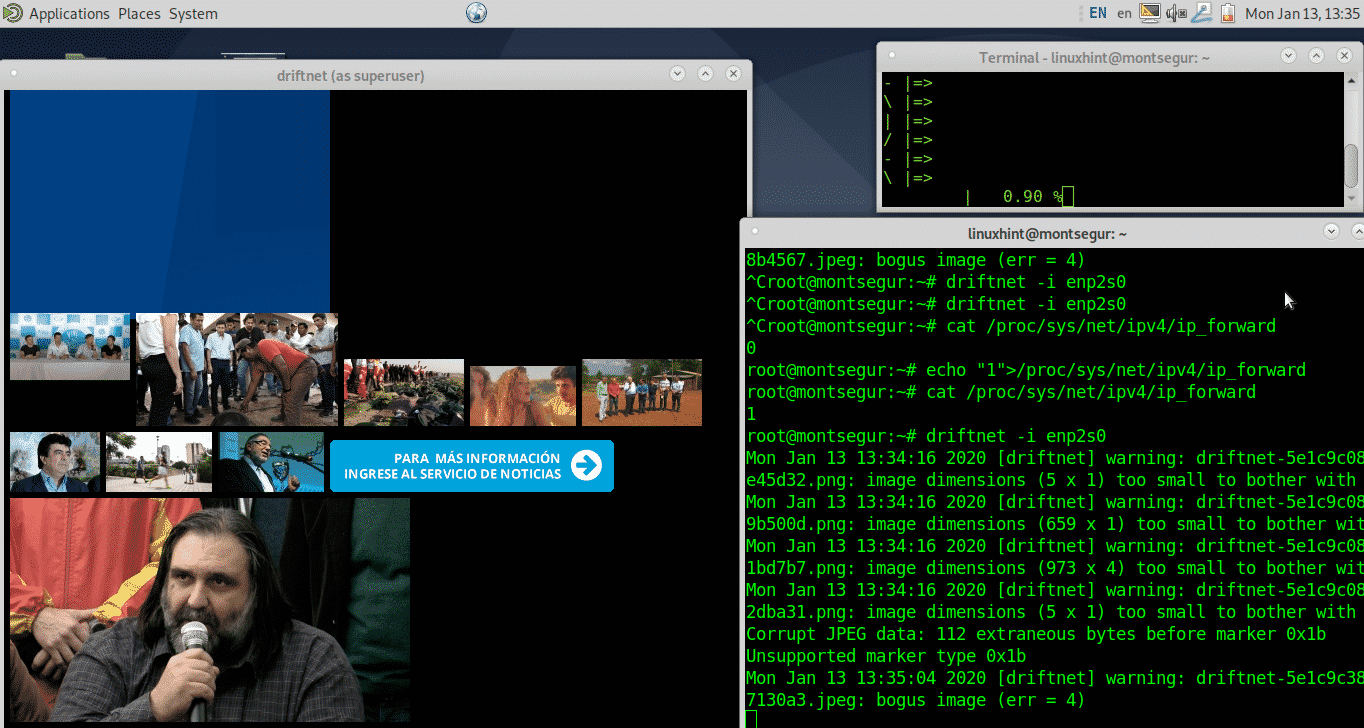Select the large bearded man with microphone image
Image resolution: width=1364 pixels, height=728 pixels.
(210, 610)
